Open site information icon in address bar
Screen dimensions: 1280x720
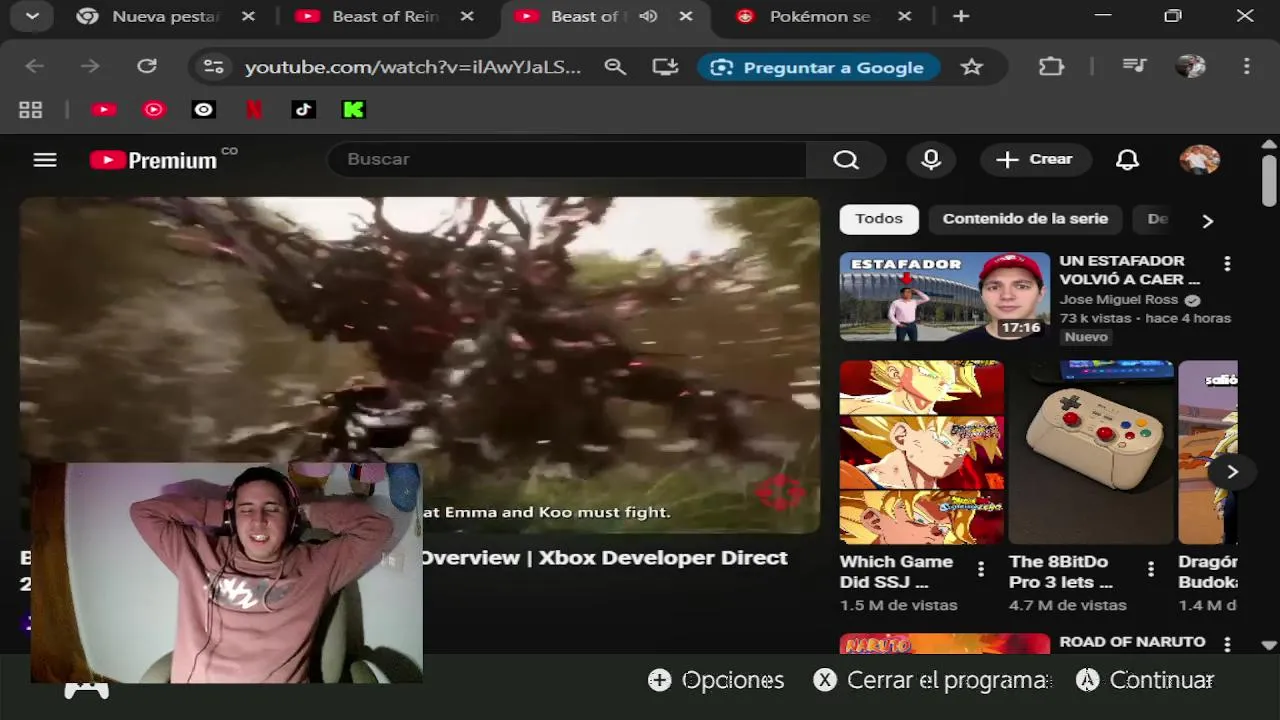(x=213, y=67)
